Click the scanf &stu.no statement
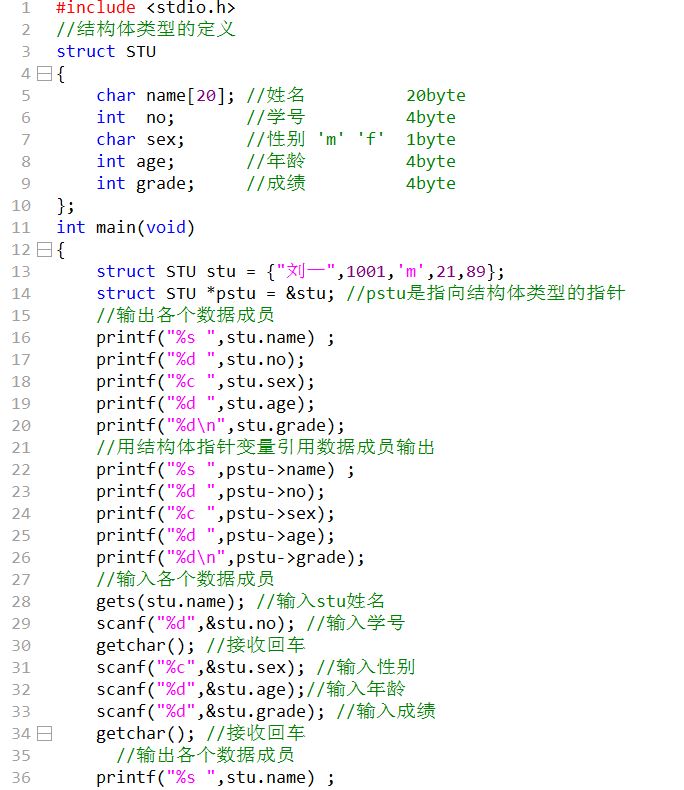 (195, 624)
